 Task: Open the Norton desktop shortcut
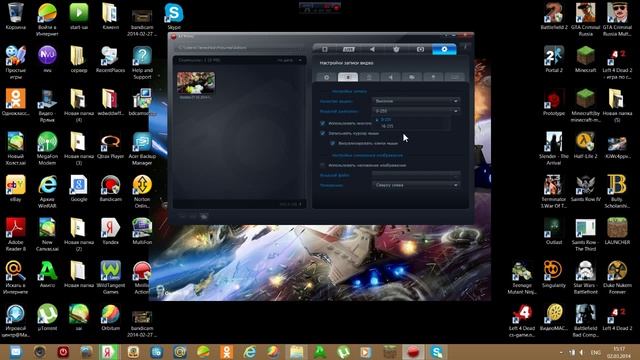tap(142, 191)
